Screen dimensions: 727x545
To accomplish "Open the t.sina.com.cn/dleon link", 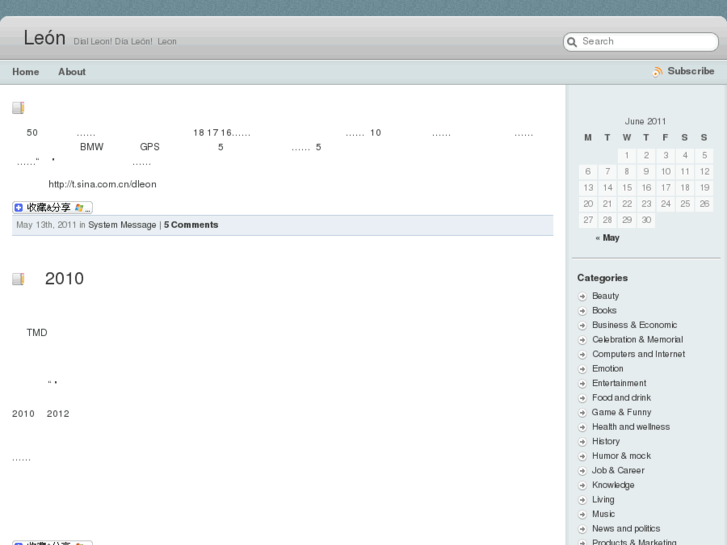I will tap(102, 184).
